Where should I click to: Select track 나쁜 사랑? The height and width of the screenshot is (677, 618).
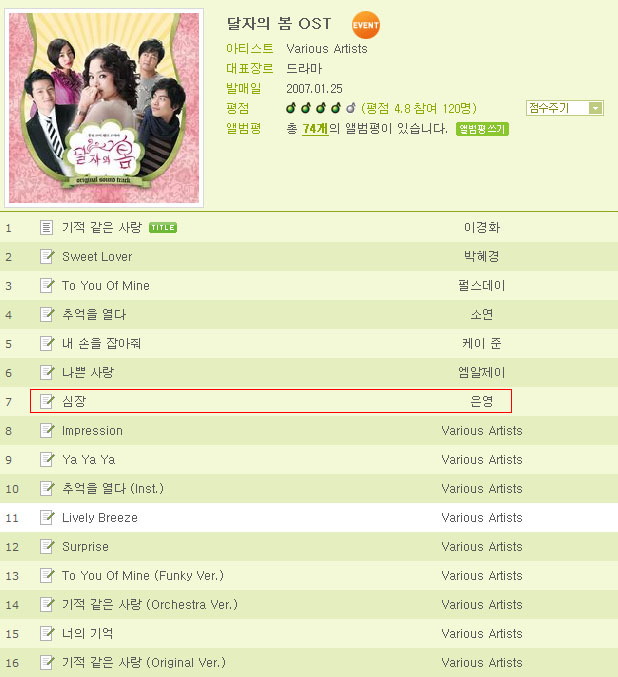(x=88, y=372)
